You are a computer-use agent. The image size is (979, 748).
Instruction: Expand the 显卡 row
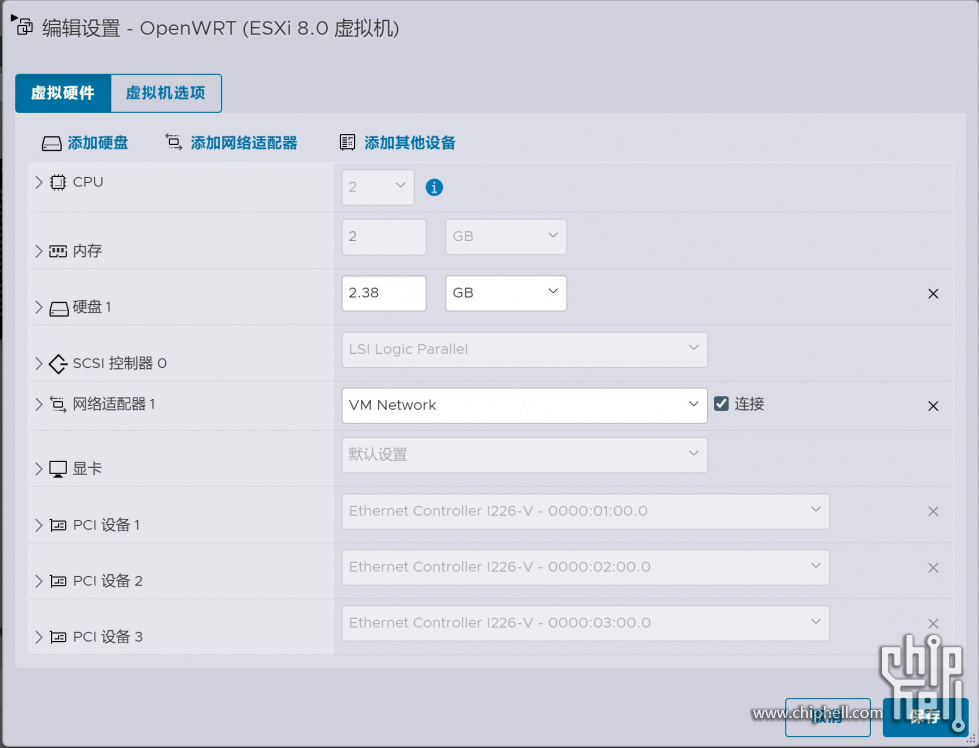point(39,469)
